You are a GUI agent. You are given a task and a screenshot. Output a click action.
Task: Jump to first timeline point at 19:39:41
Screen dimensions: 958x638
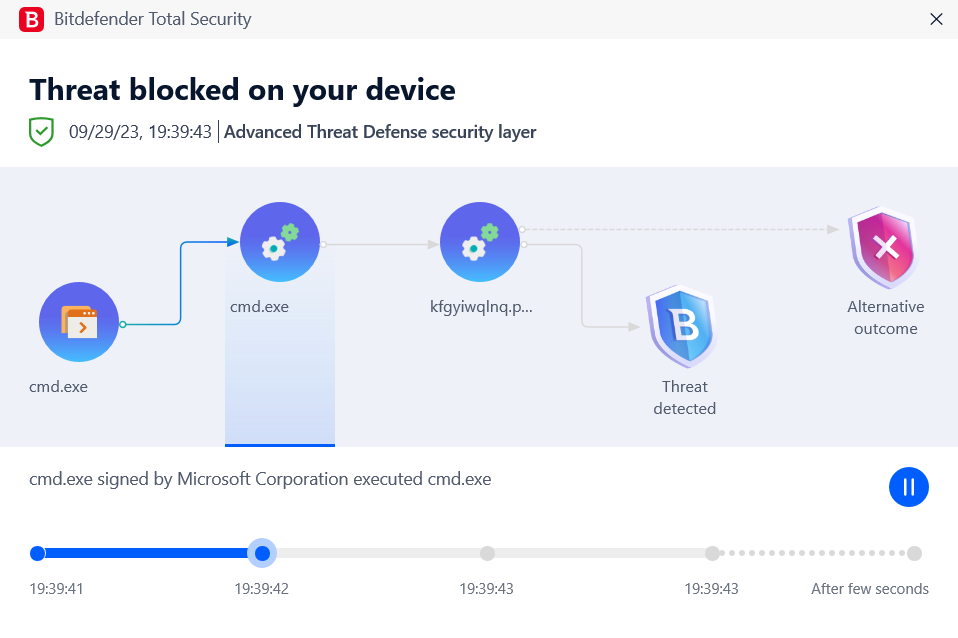(37, 554)
